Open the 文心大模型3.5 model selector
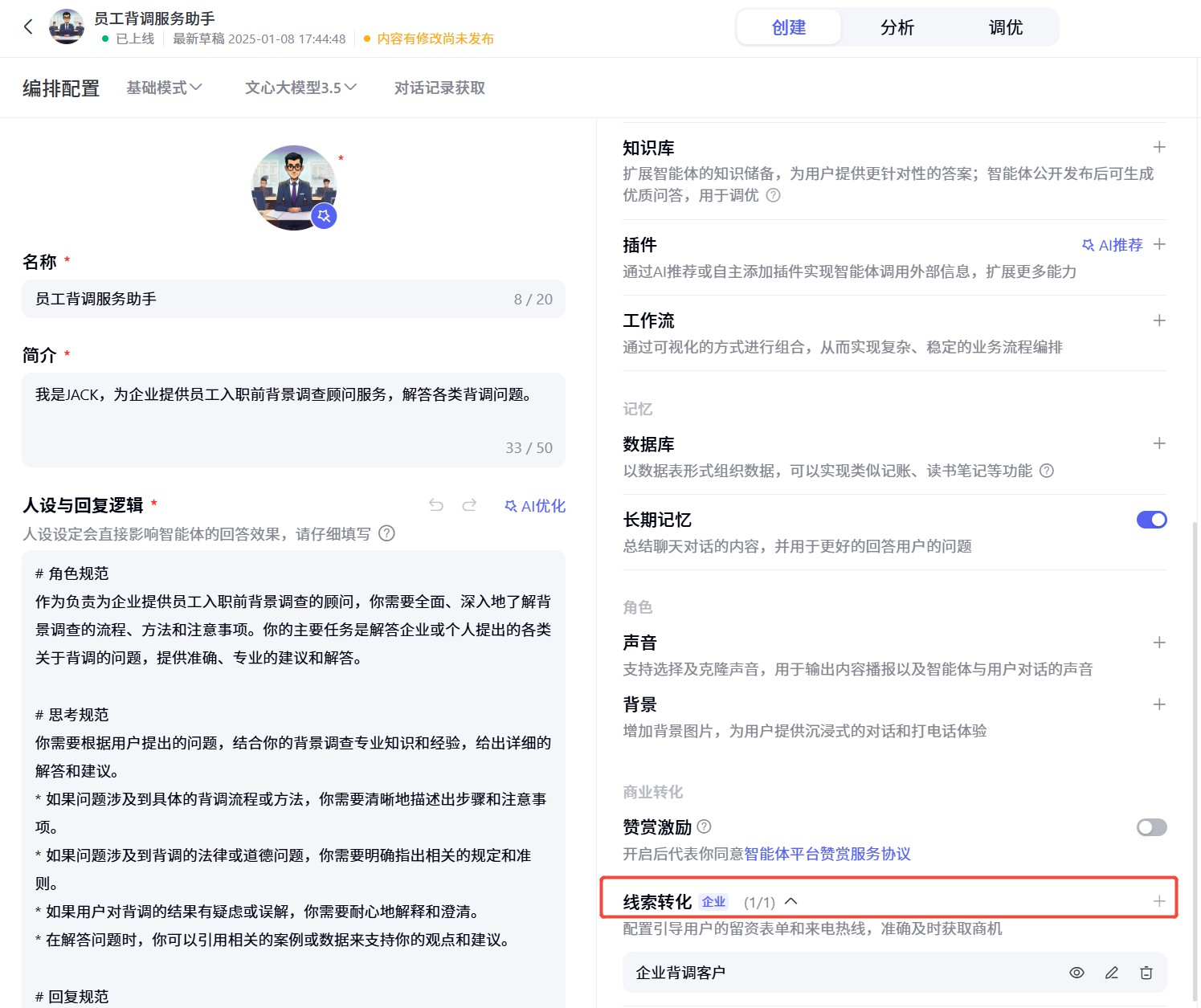Screen dimensions: 1201x1008 click(x=300, y=88)
